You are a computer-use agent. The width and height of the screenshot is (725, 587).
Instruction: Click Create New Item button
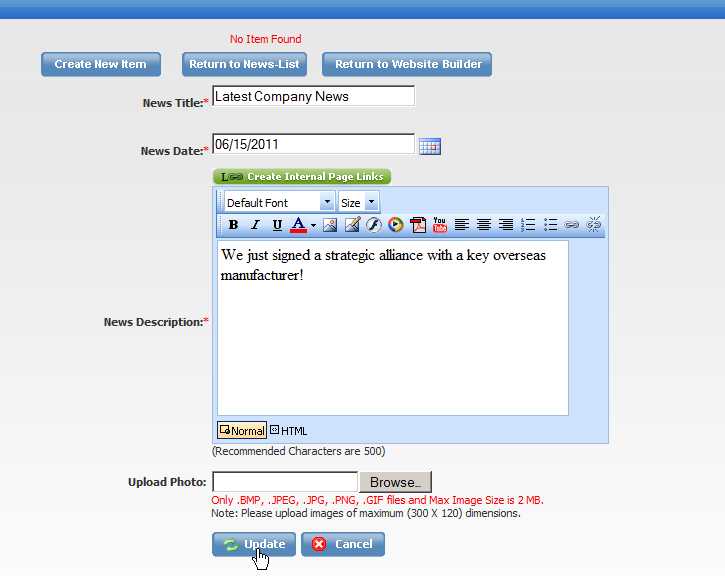point(101,64)
